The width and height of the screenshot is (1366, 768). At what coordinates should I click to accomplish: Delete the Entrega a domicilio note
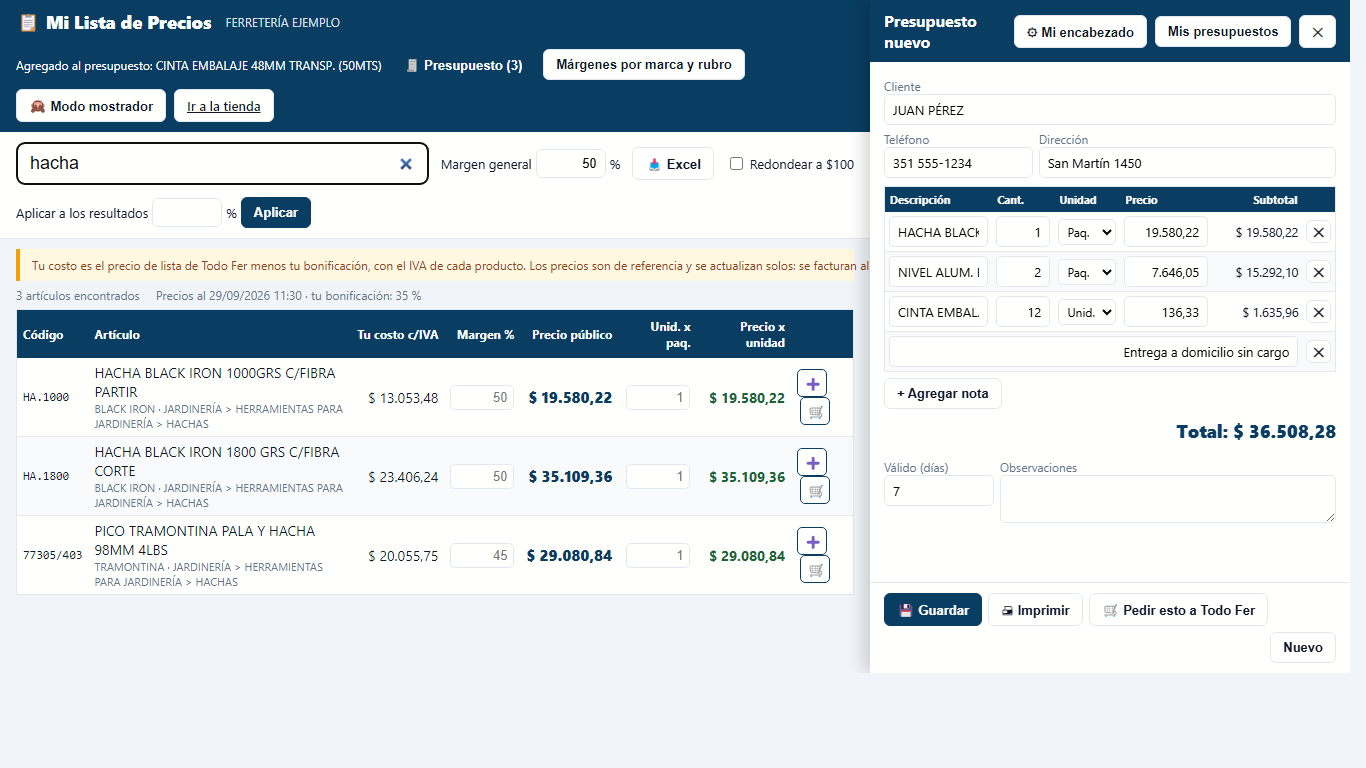pos(1319,352)
